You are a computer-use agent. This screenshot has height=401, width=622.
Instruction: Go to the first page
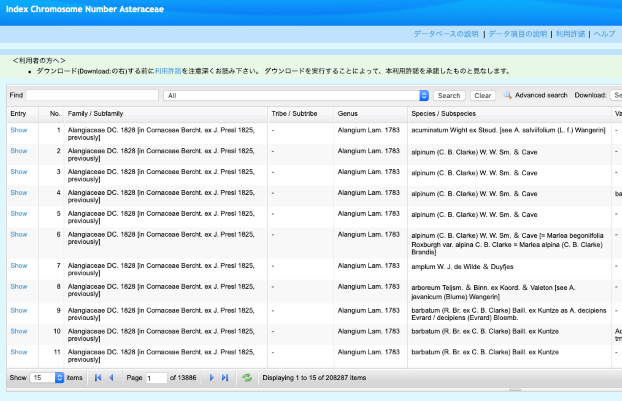click(x=98, y=378)
